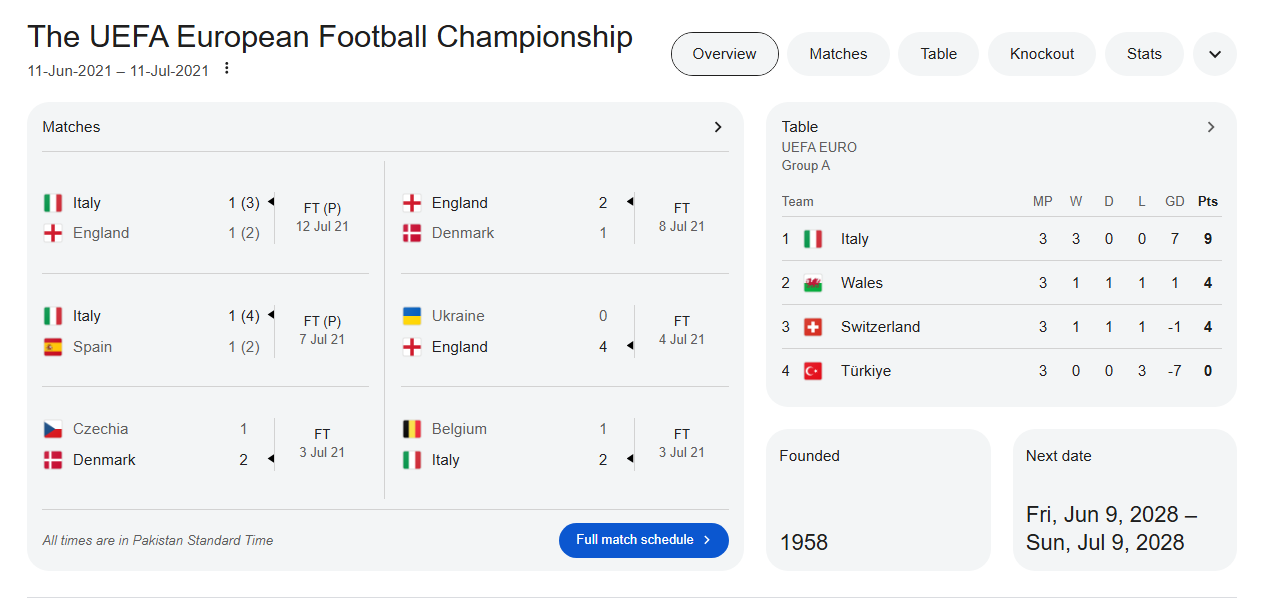Click the Switzerland flag in table
The image size is (1282, 599).
[813, 327]
